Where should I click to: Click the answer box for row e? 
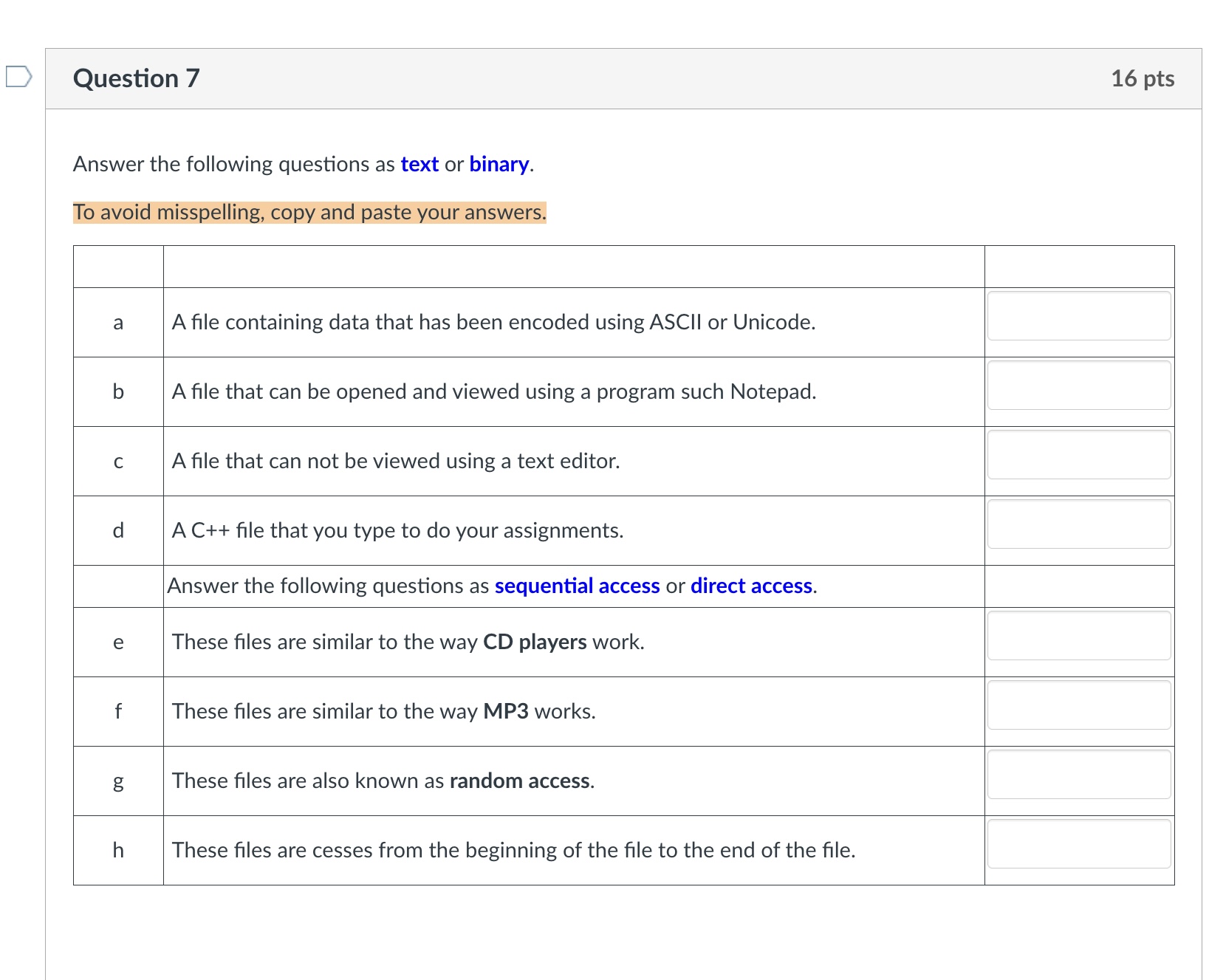1079,636
